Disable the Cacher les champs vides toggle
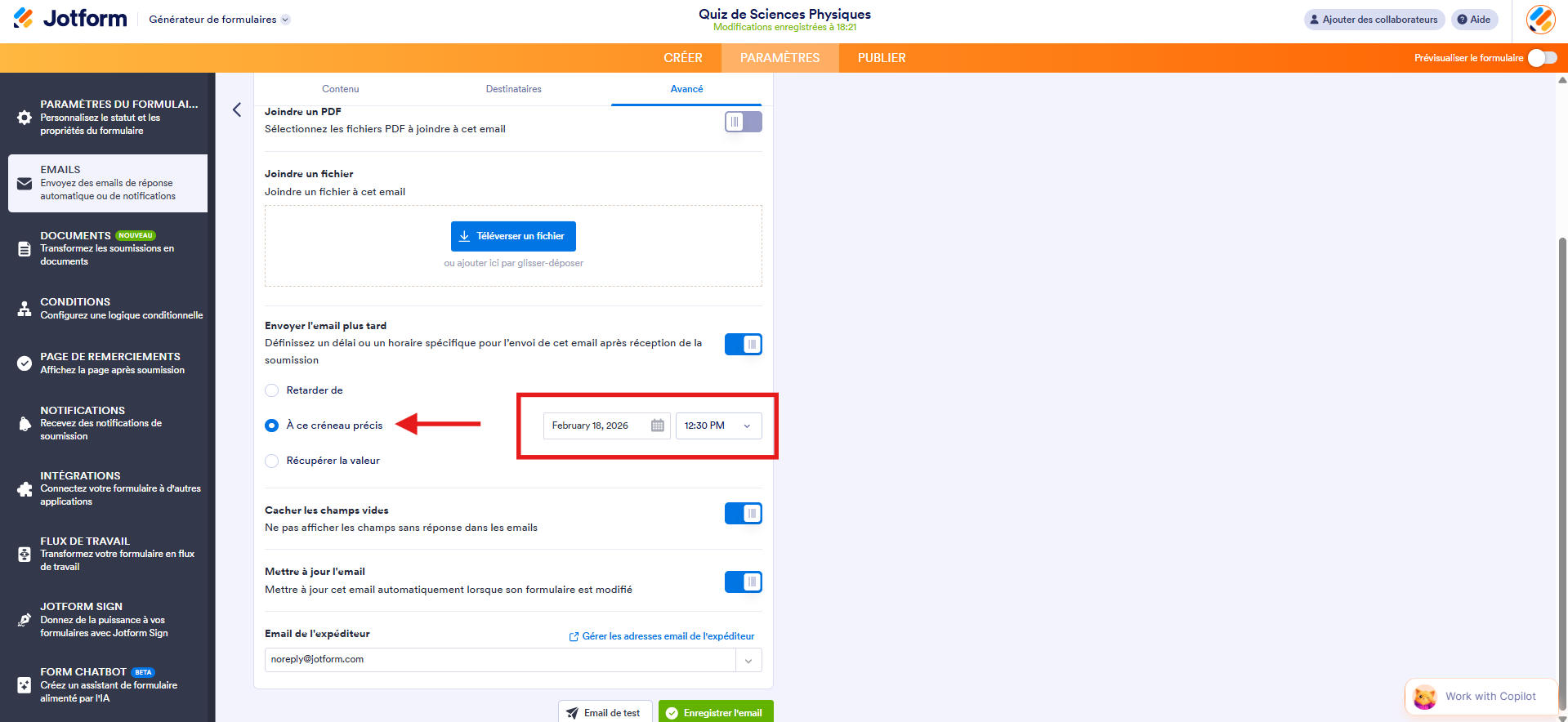This screenshot has width=1568, height=722. point(743,513)
